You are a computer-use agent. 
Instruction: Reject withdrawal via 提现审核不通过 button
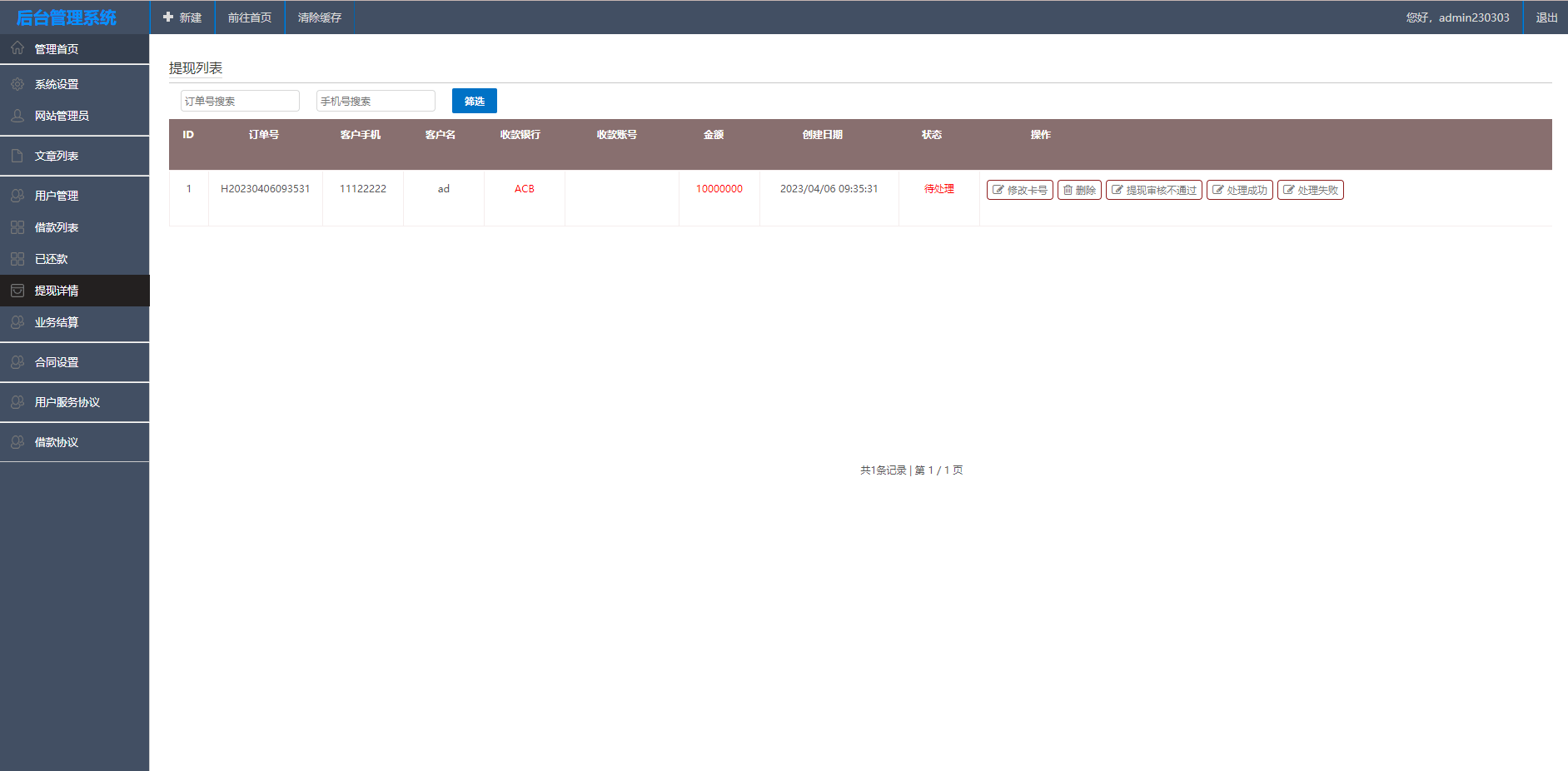pos(1153,190)
